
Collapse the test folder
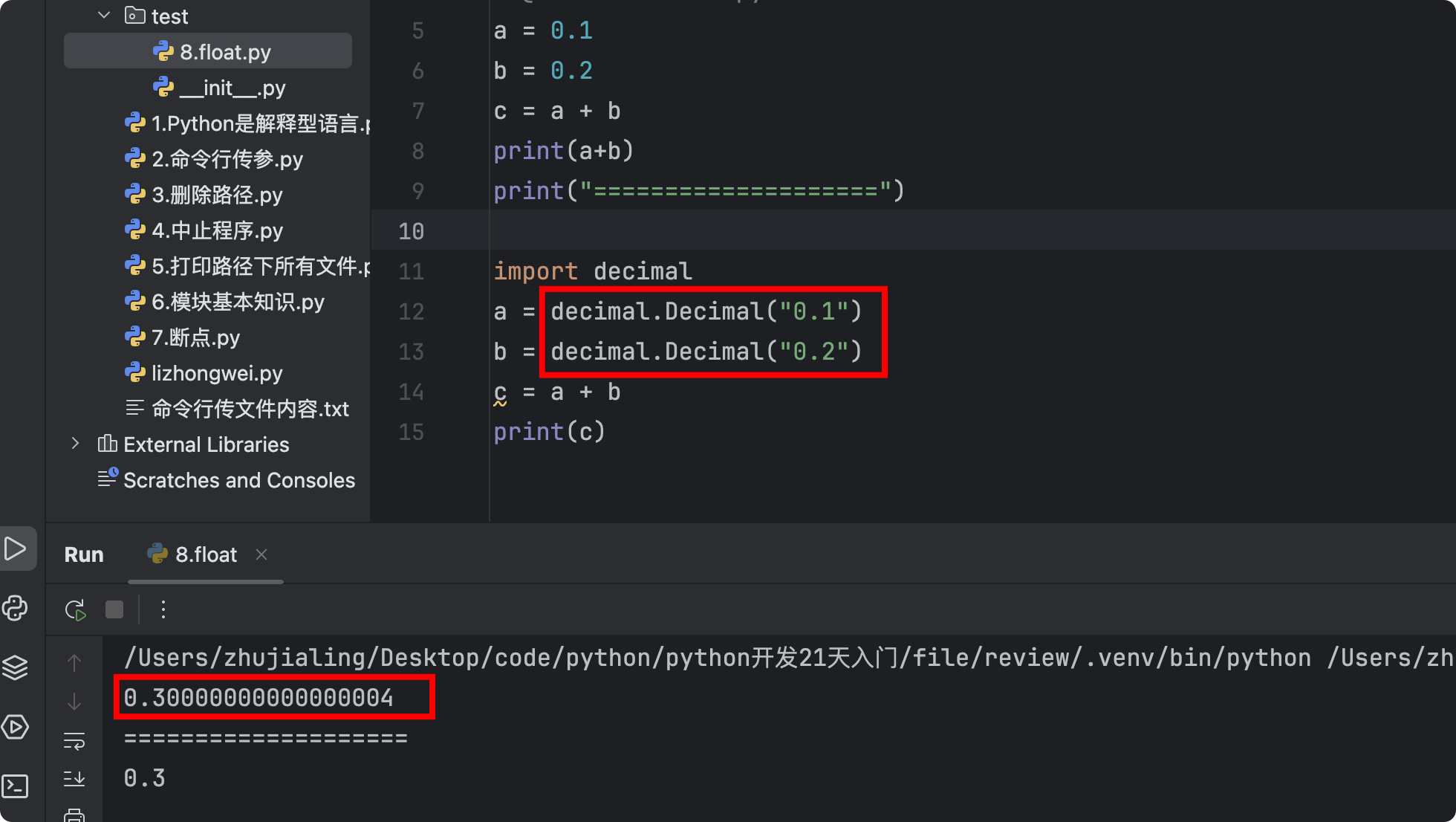pyautogui.click(x=104, y=16)
